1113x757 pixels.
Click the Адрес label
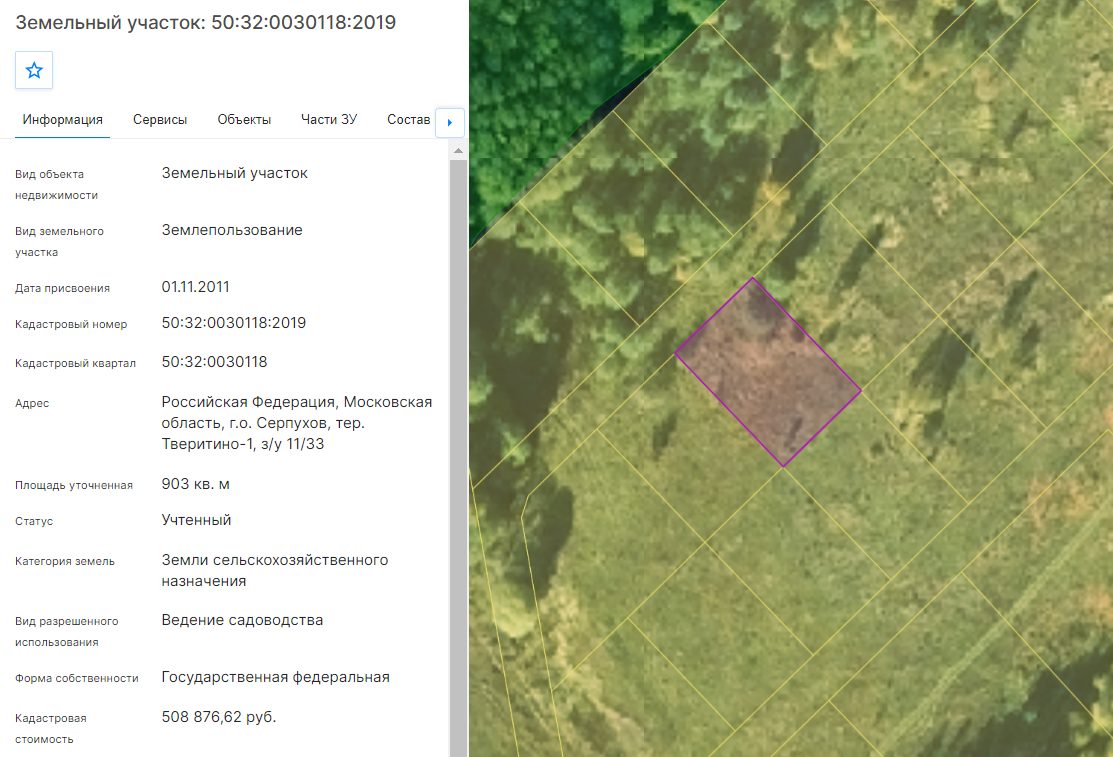pos(32,403)
